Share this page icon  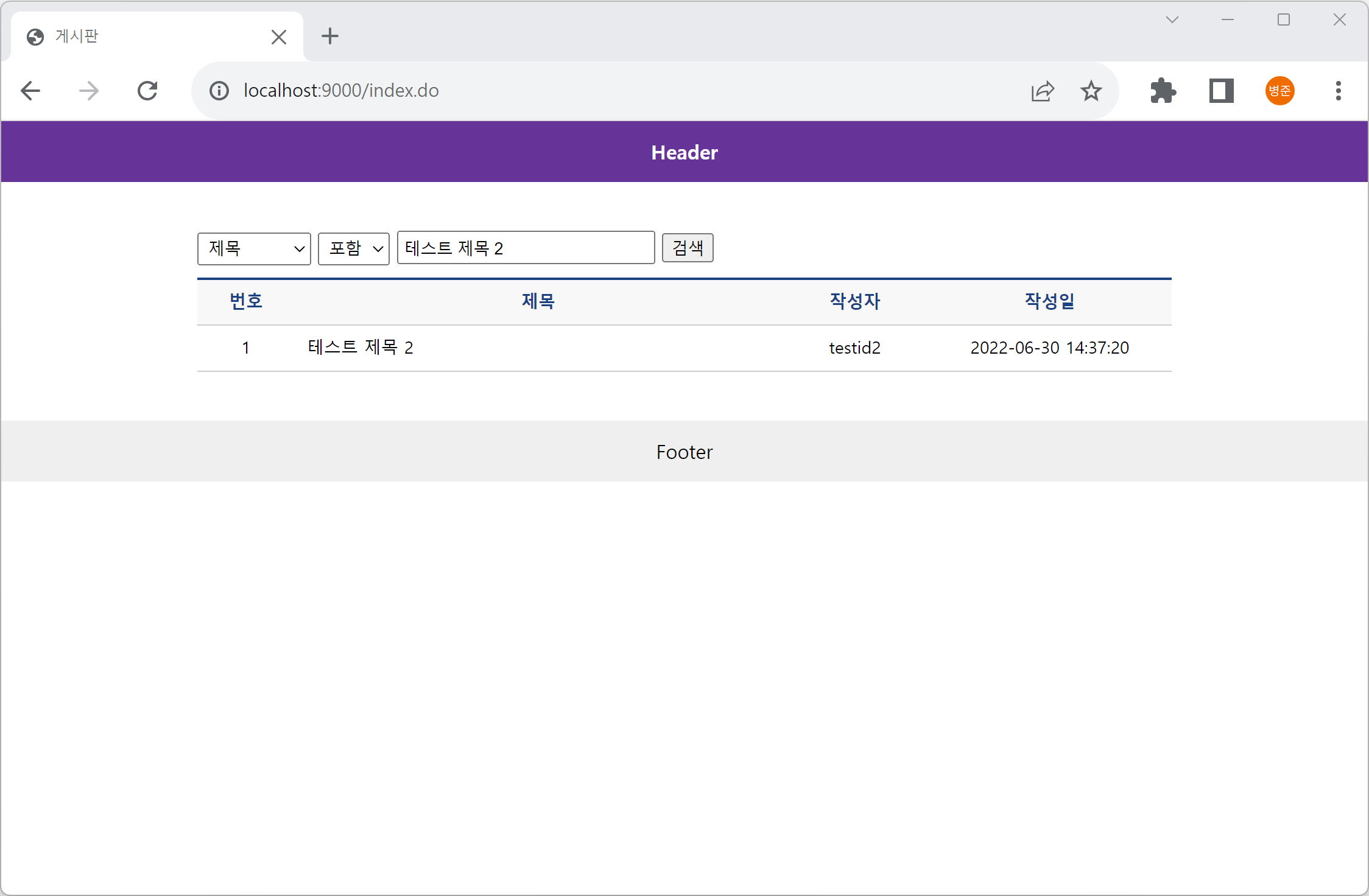(1043, 91)
